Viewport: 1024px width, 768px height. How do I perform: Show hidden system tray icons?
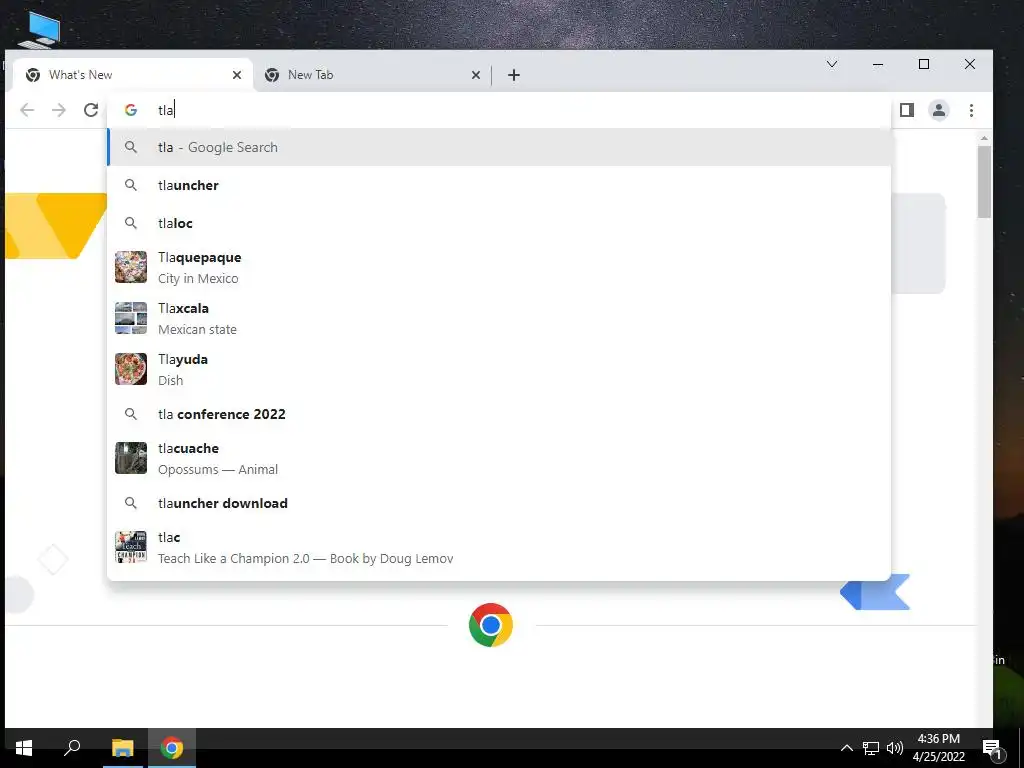(x=846, y=748)
